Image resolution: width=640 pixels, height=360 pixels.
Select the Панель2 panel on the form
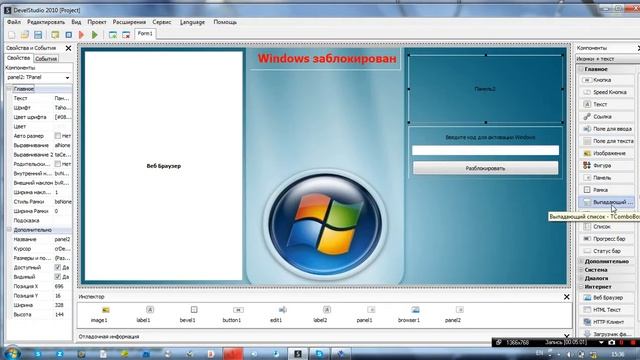[485, 89]
